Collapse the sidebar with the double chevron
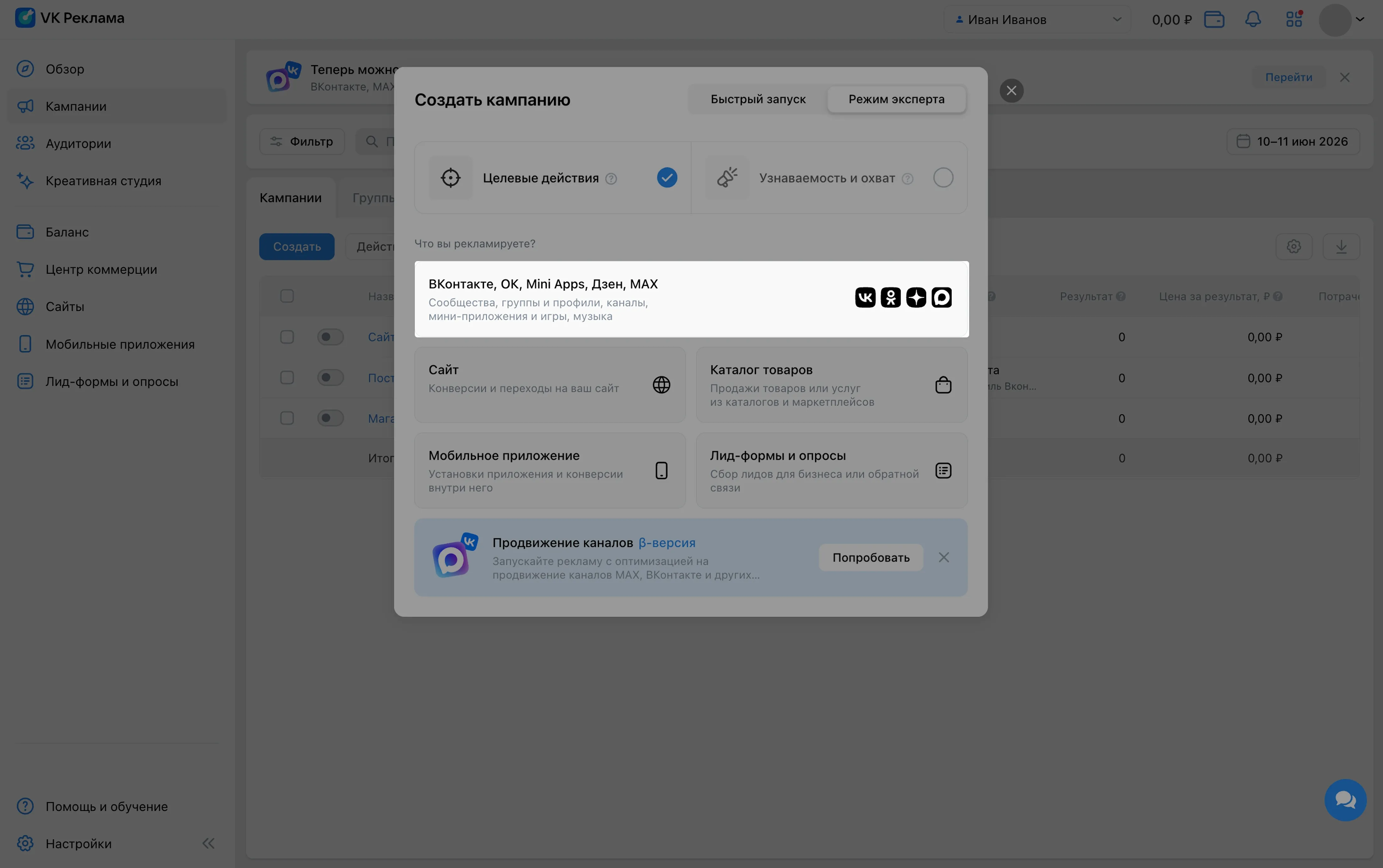Image resolution: width=1383 pixels, height=868 pixels. (208, 843)
